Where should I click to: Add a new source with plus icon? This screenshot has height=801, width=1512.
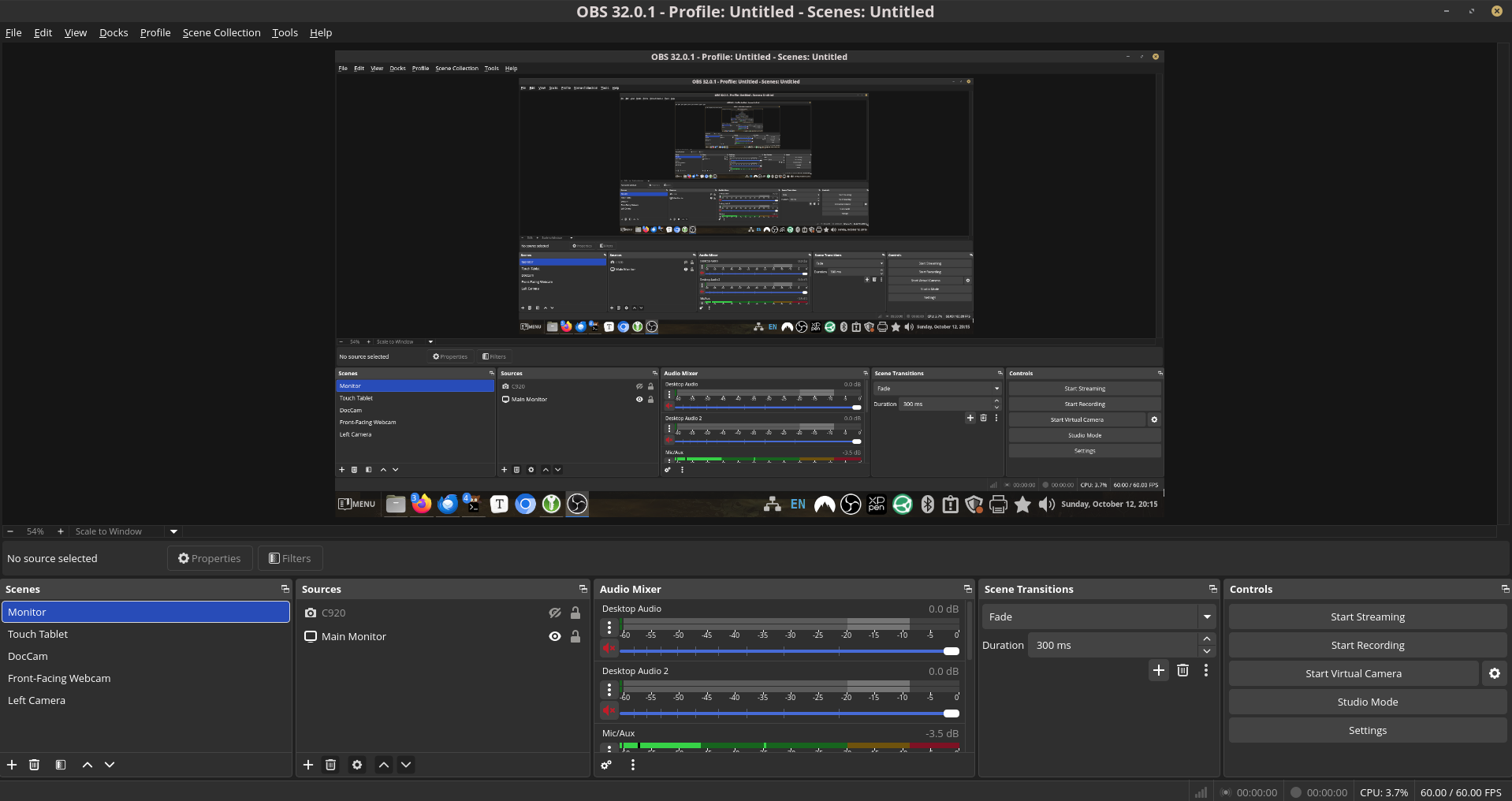coord(308,765)
